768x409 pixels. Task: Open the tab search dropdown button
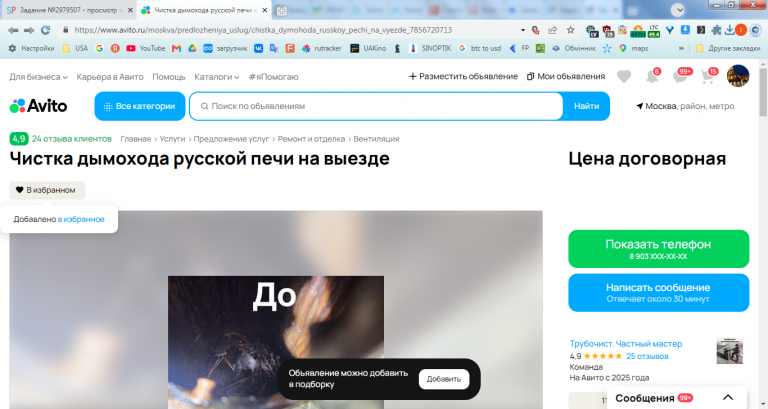click(x=677, y=10)
